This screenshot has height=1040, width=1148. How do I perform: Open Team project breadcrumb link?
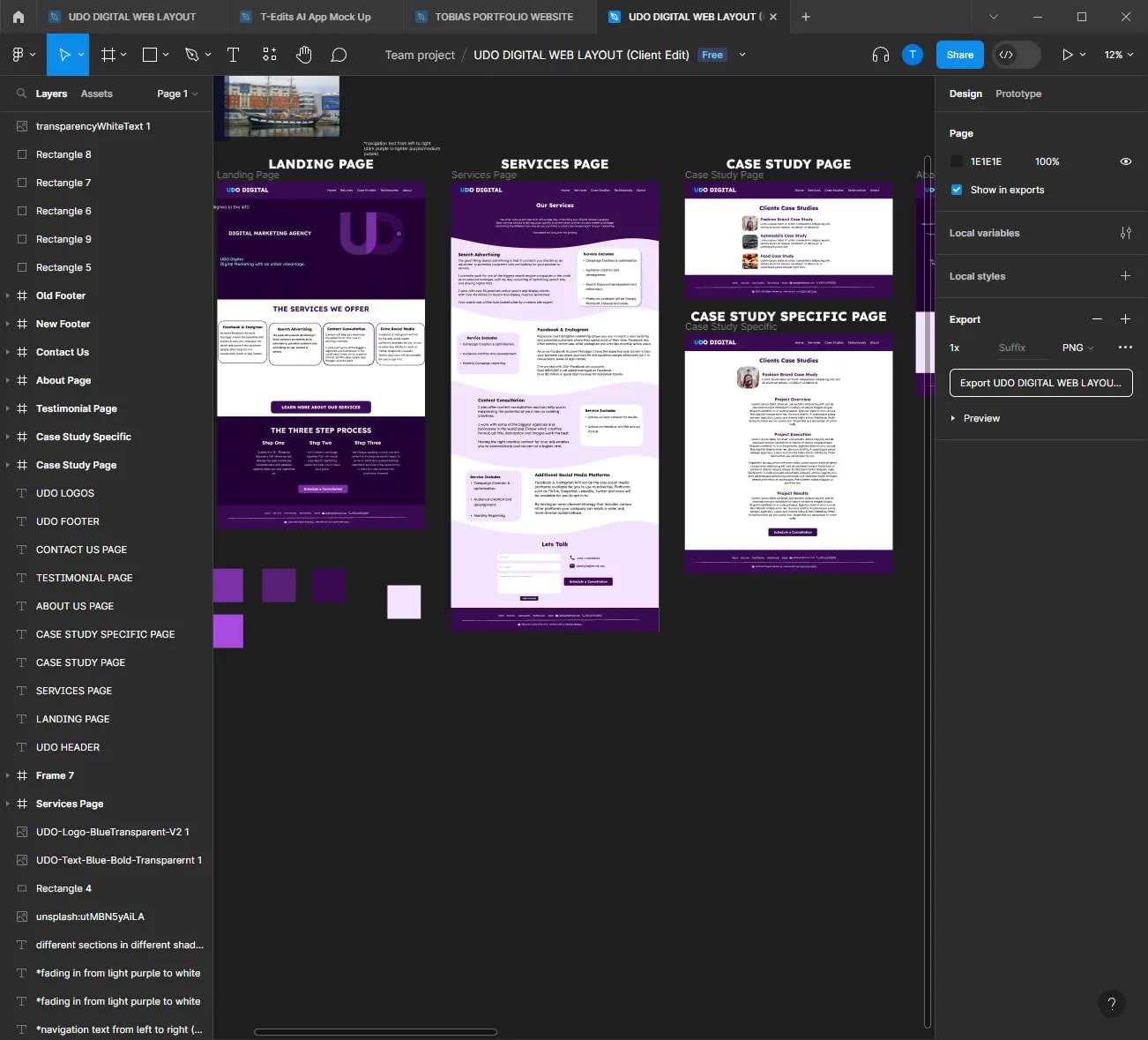click(x=420, y=55)
